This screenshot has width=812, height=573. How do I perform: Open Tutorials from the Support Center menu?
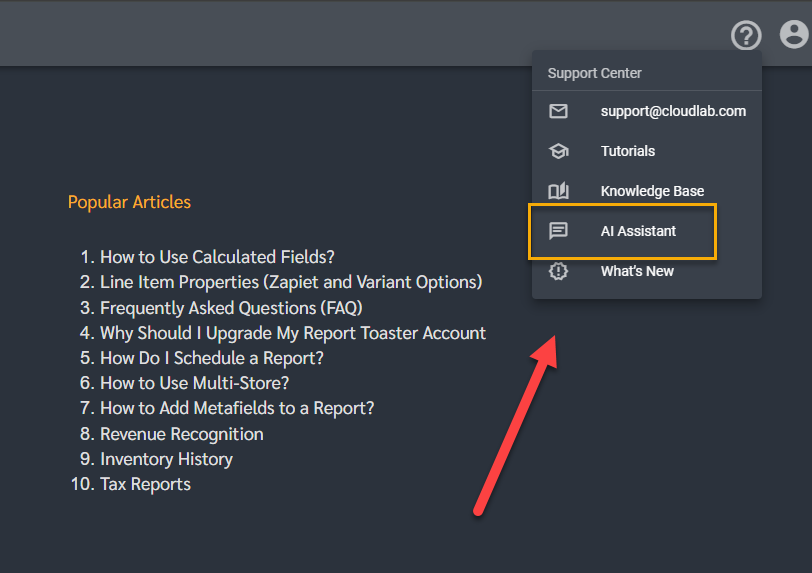point(628,151)
